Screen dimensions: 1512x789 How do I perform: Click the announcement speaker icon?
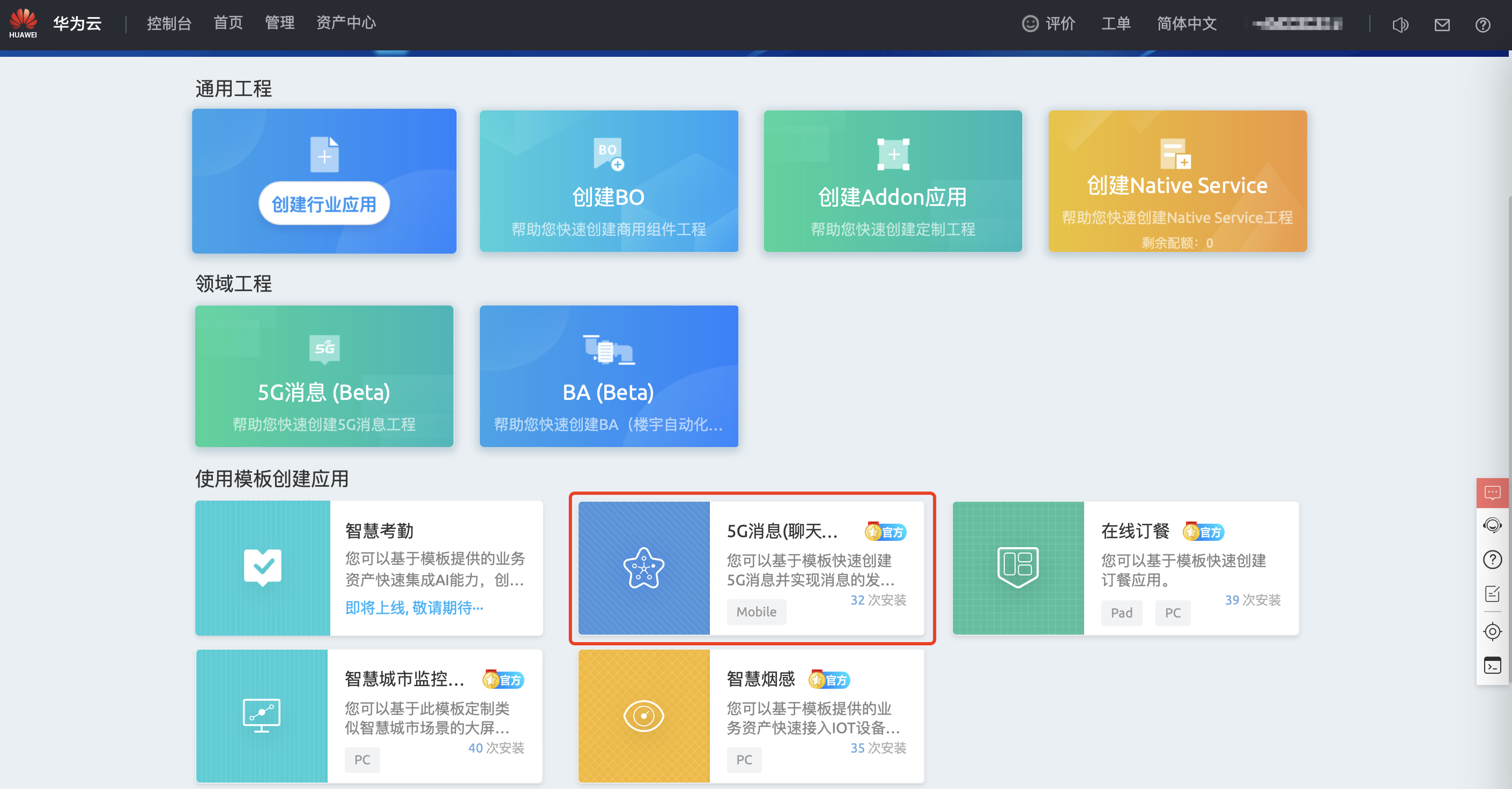pos(1400,25)
